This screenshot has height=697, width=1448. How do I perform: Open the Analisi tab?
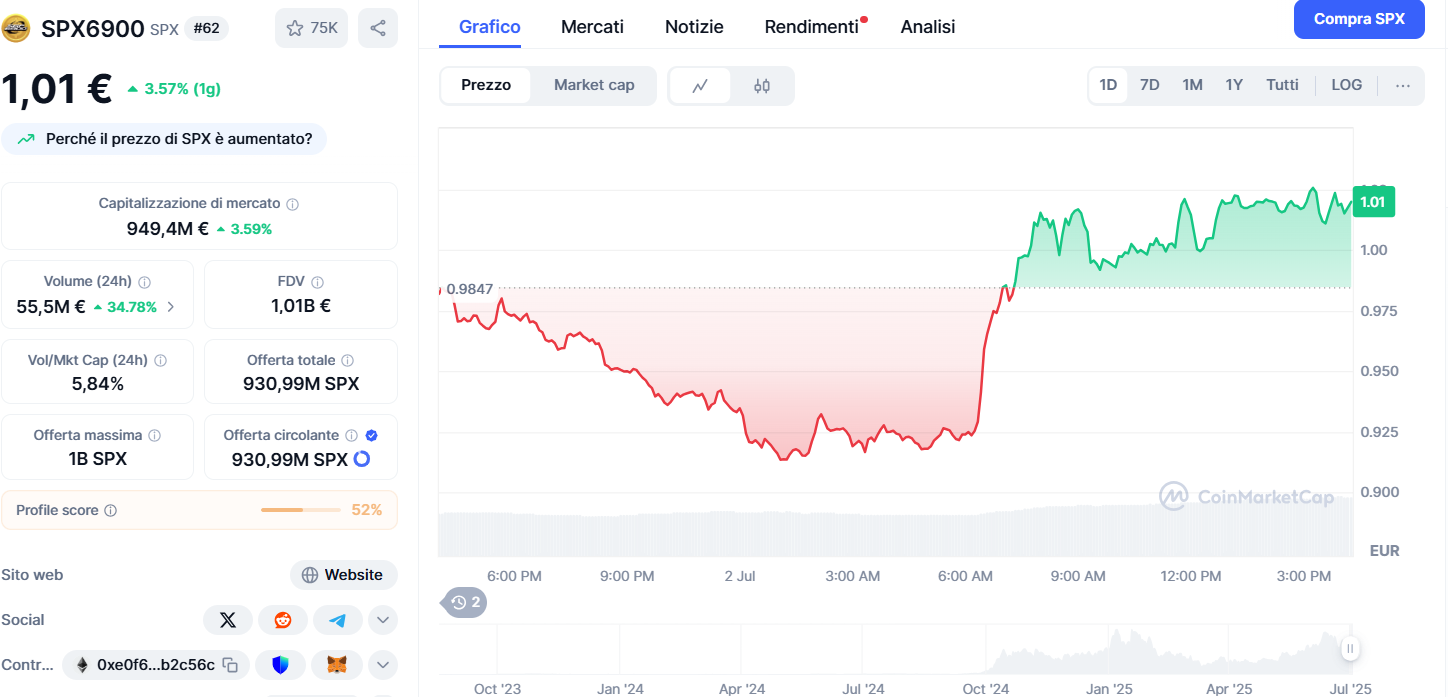pyautogui.click(x=928, y=27)
